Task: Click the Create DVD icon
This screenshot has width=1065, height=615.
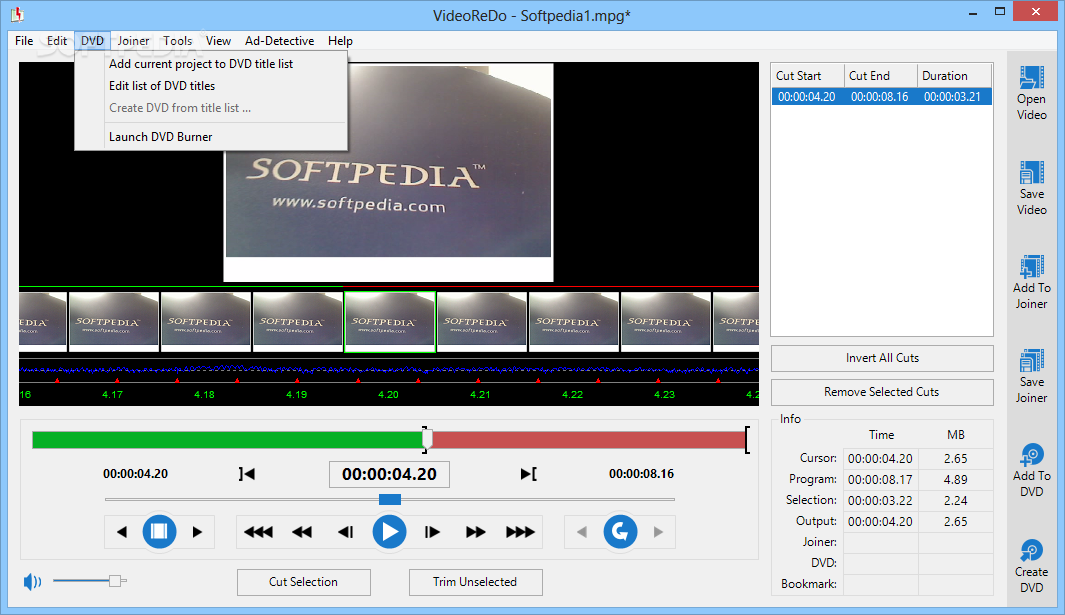Action: (1031, 550)
